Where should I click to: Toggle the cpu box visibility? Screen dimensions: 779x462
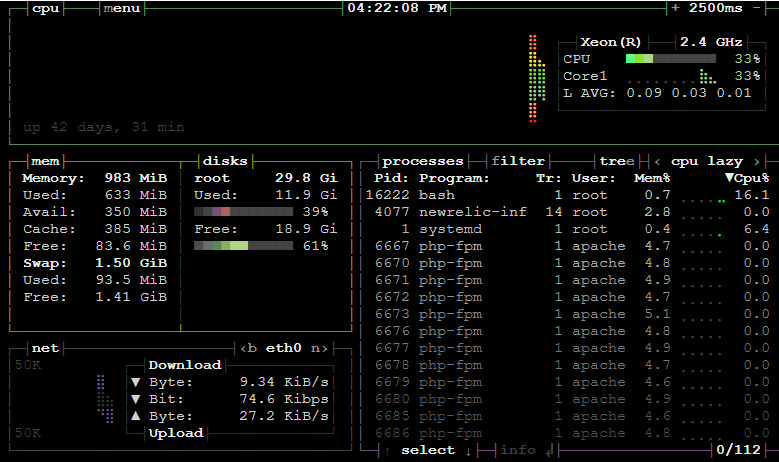tap(46, 8)
